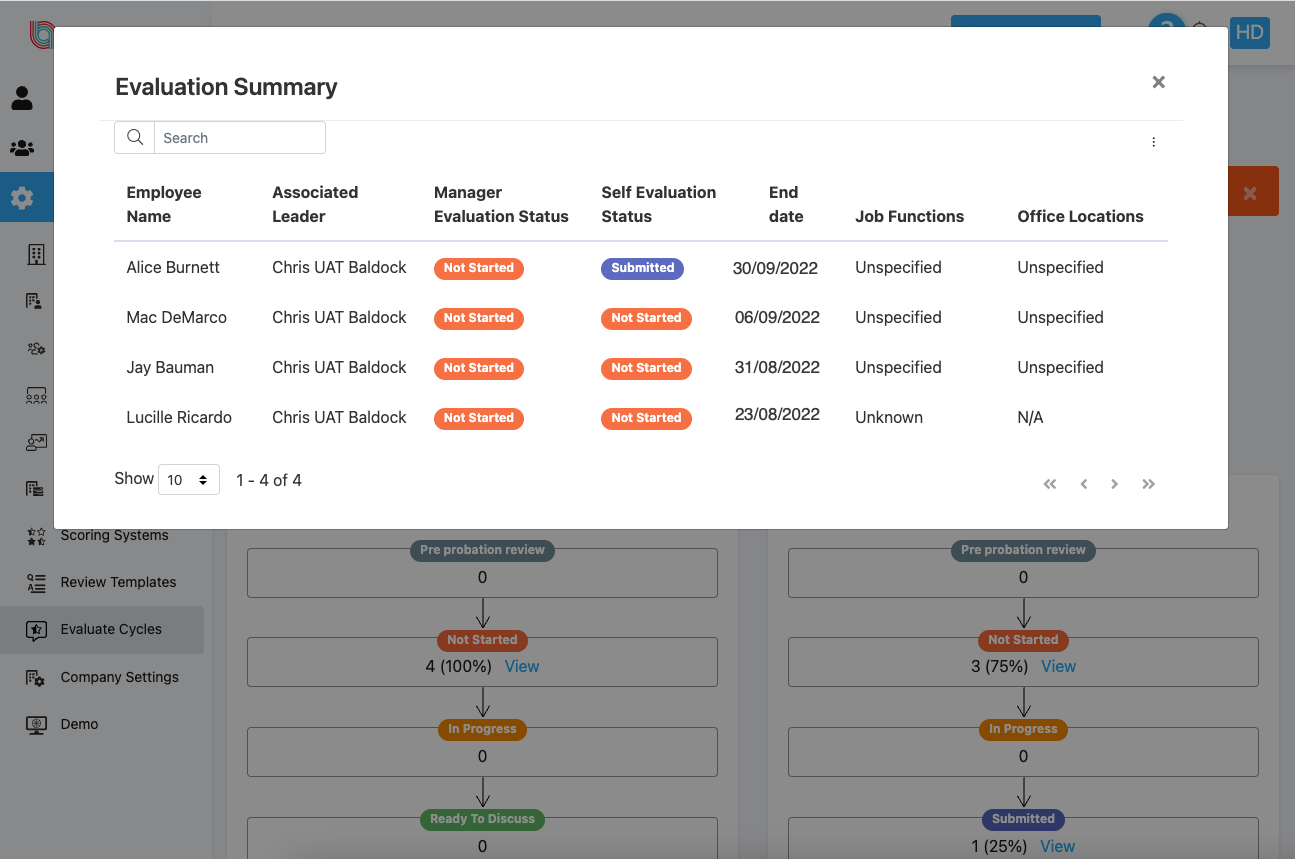1295x859 pixels.
Task: Focus the Search input field
Action: [240, 138]
